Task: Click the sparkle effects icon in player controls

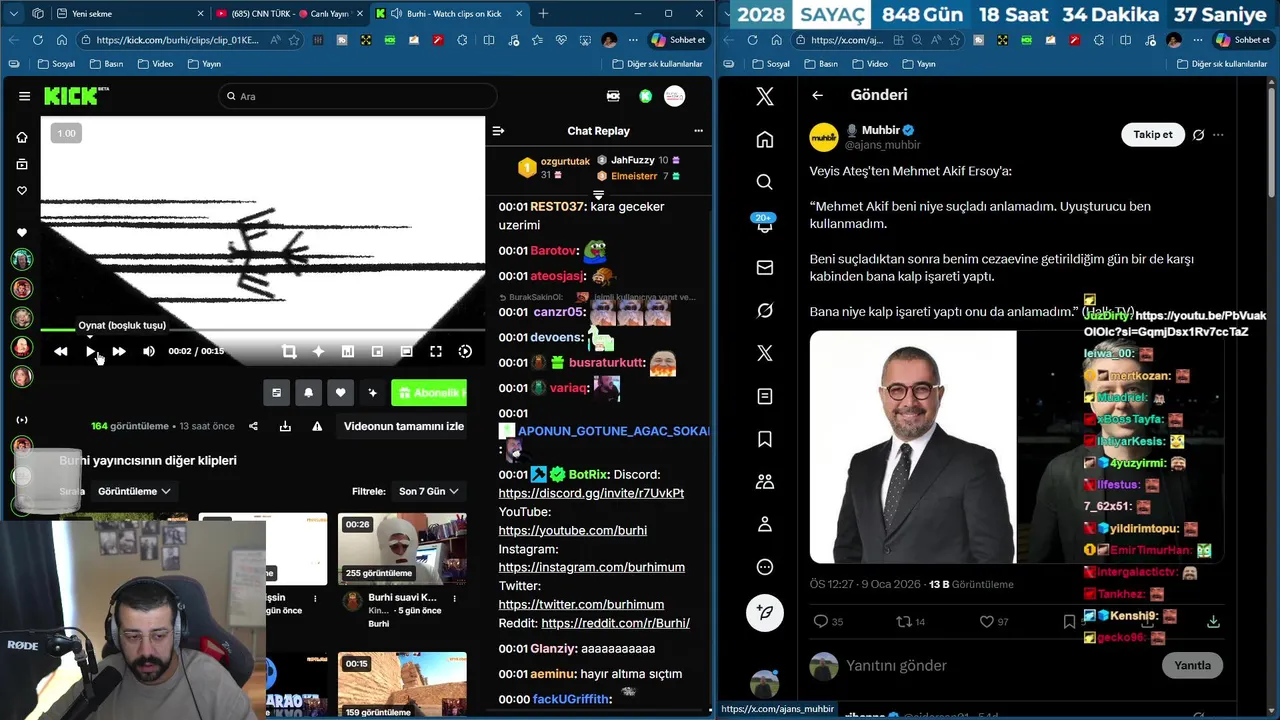Action: click(318, 351)
